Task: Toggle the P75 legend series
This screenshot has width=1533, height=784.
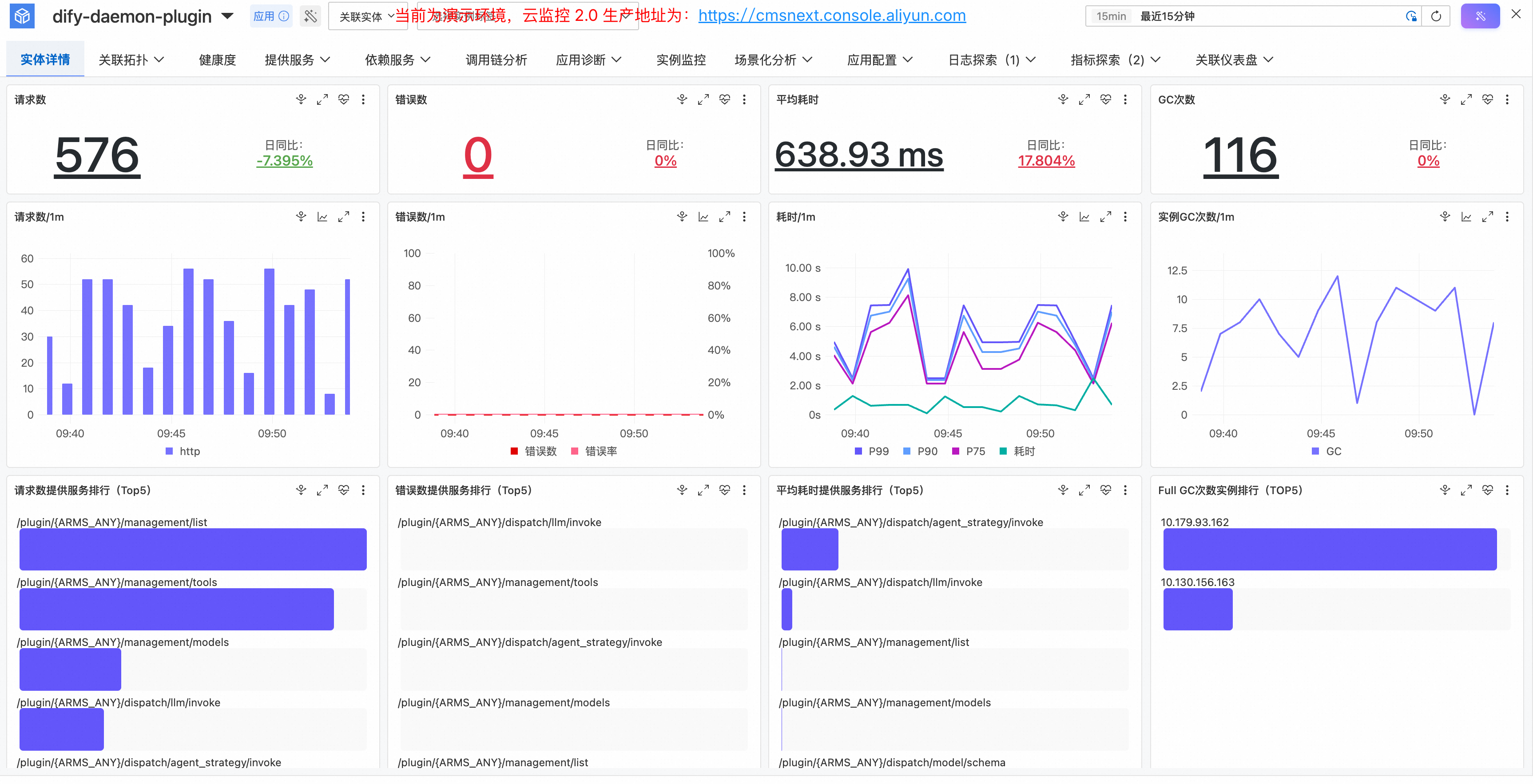Action: 969,451
